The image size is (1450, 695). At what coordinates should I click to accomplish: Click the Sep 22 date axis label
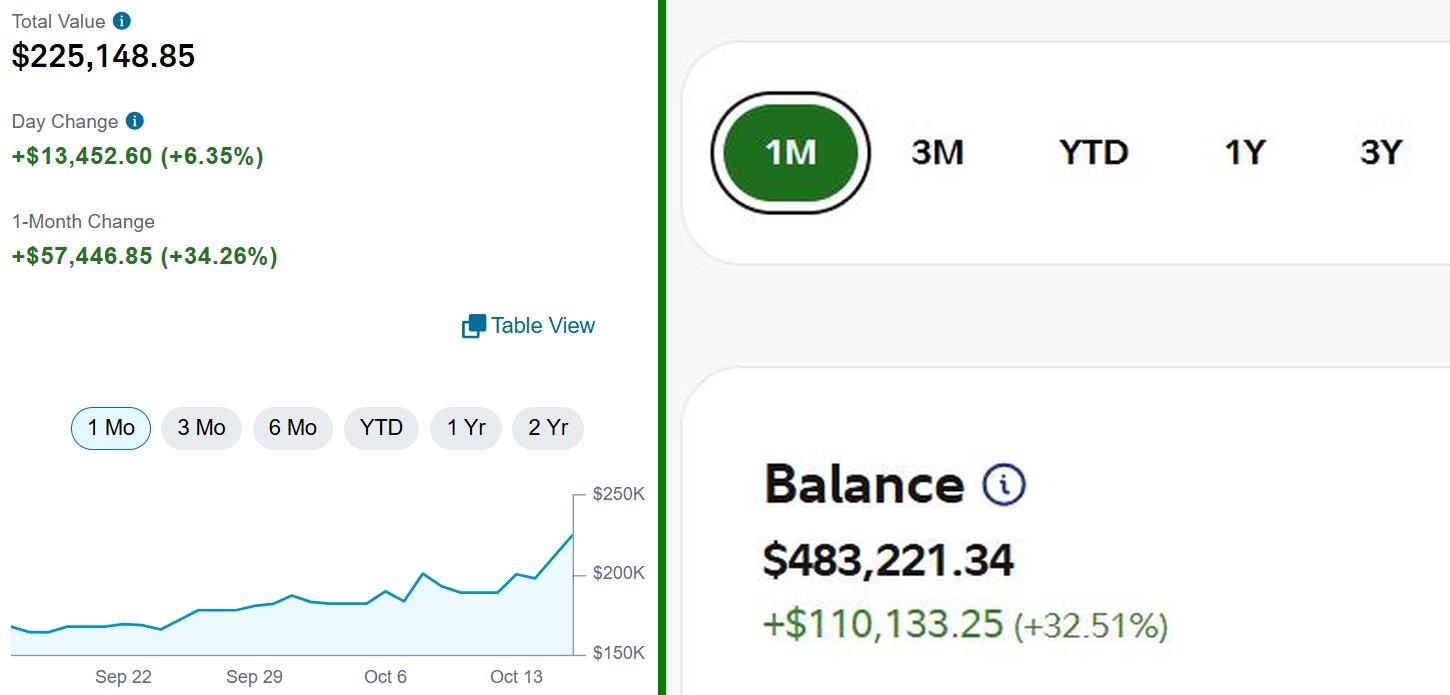(x=123, y=677)
